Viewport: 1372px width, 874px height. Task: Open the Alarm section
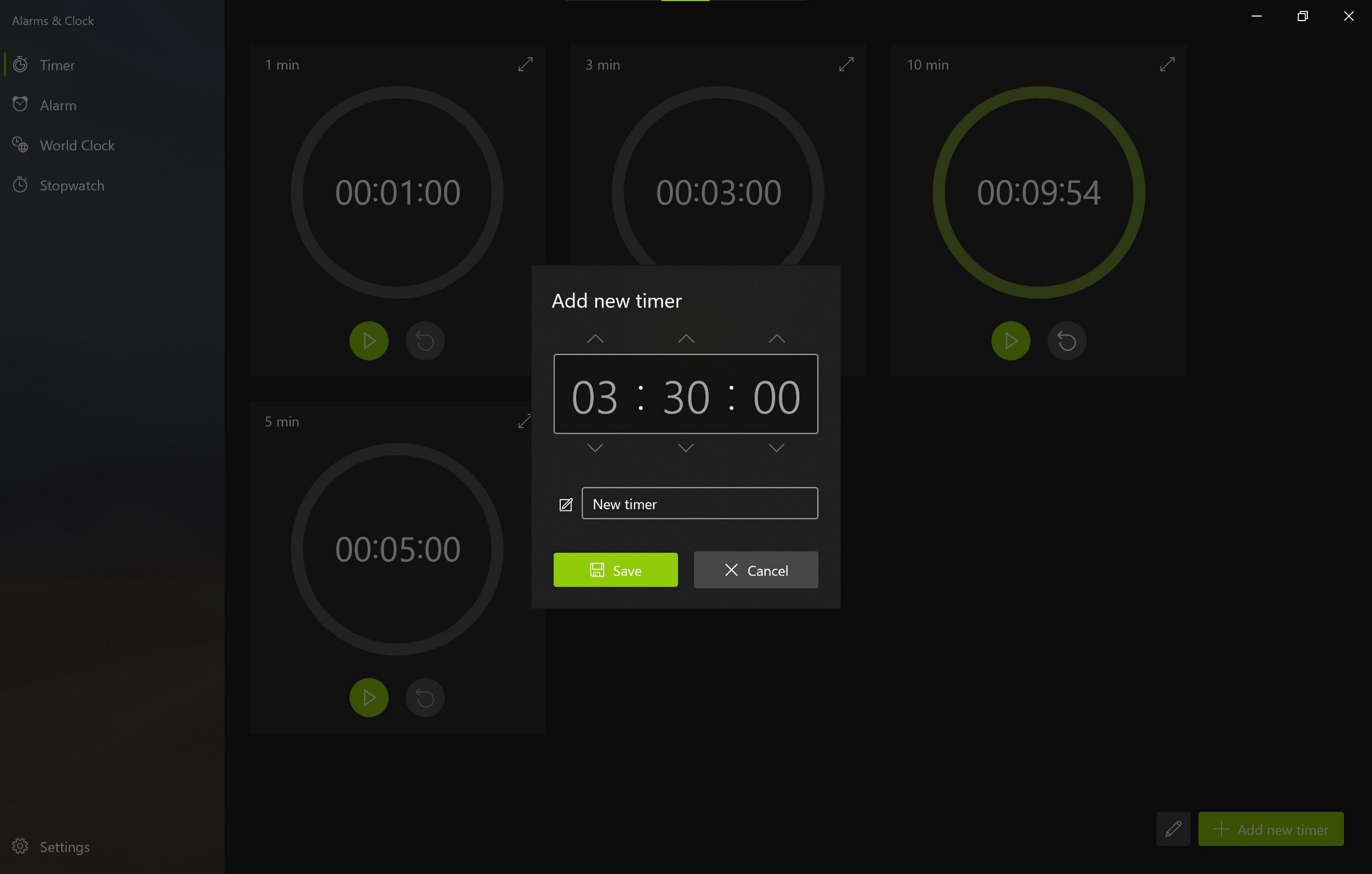click(58, 105)
